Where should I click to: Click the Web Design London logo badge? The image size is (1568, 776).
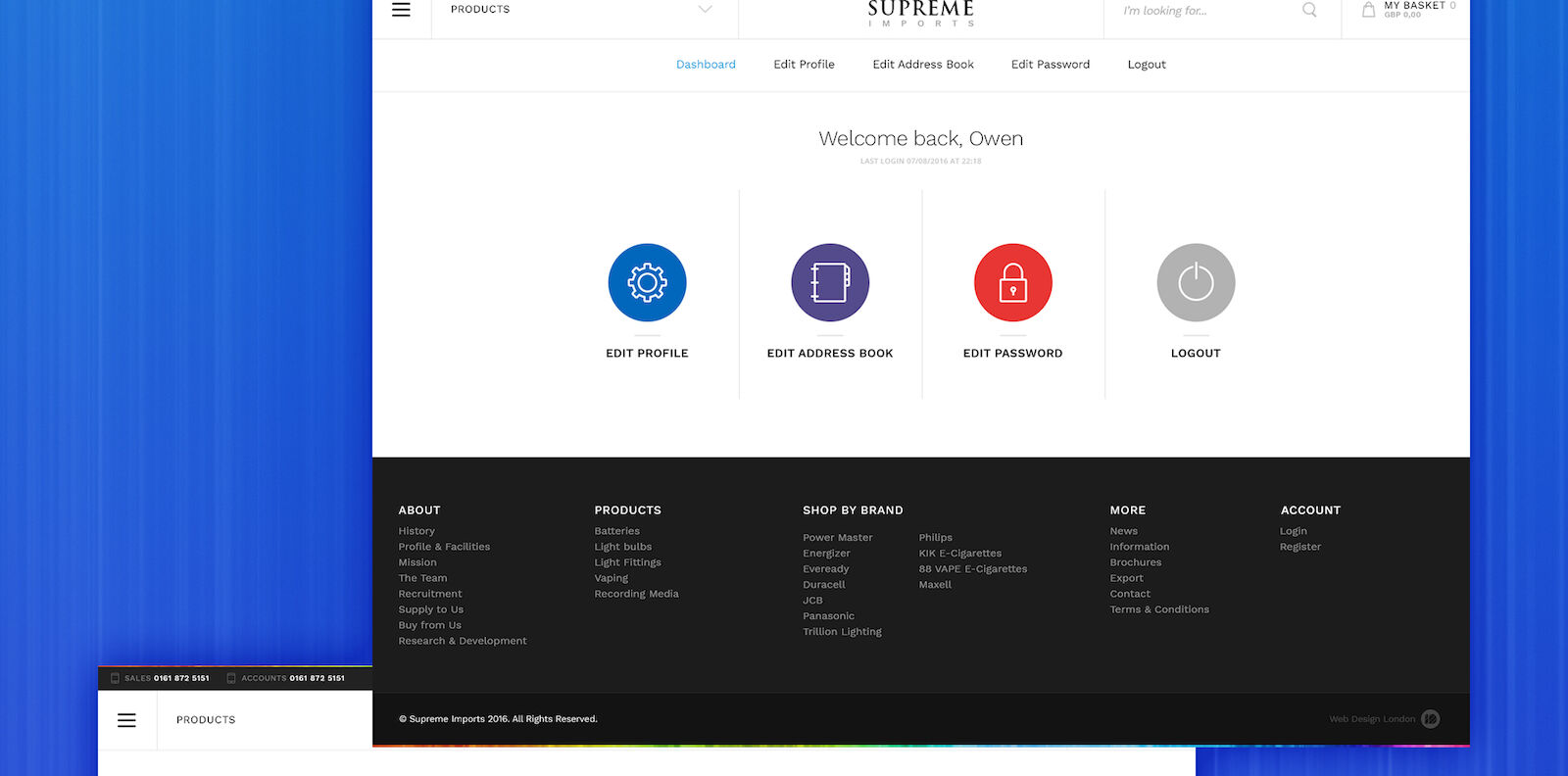(x=1430, y=719)
